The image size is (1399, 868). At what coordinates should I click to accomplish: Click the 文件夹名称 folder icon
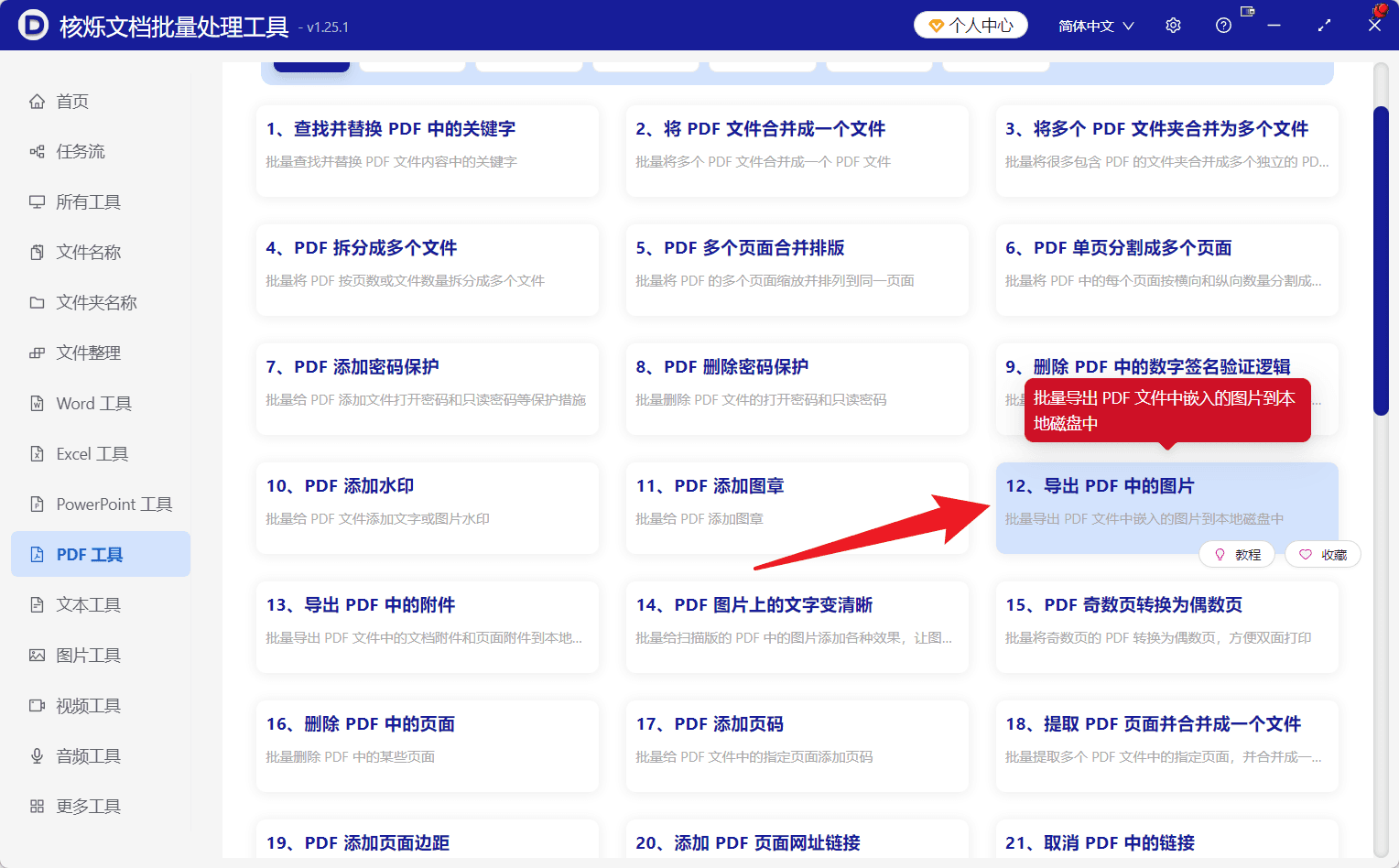tap(37, 303)
